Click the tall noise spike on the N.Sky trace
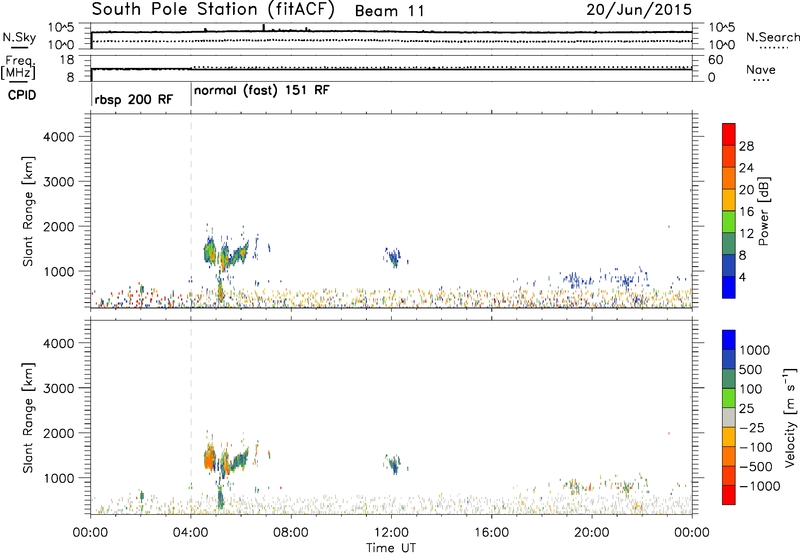The height and width of the screenshot is (554, 800). pos(264,28)
